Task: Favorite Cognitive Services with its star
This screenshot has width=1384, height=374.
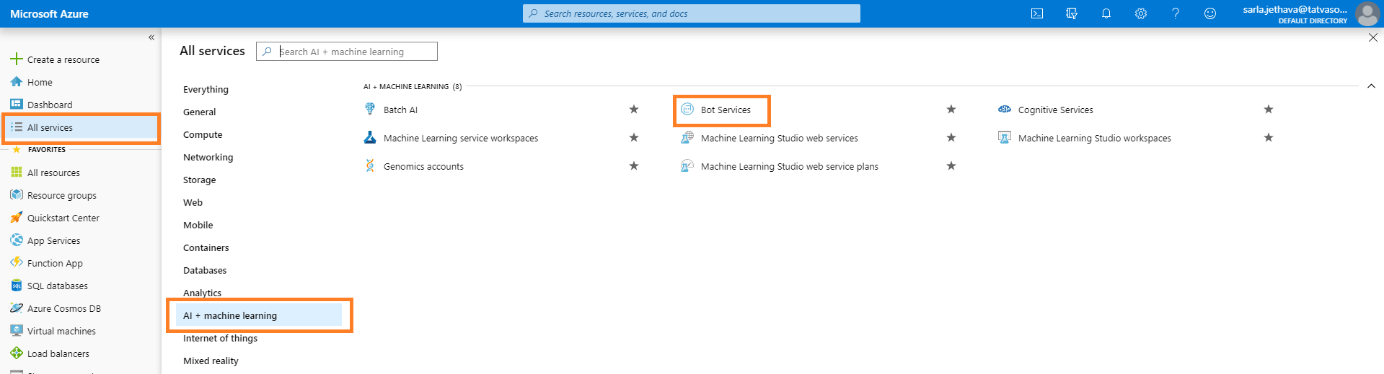Action: coord(1269,109)
